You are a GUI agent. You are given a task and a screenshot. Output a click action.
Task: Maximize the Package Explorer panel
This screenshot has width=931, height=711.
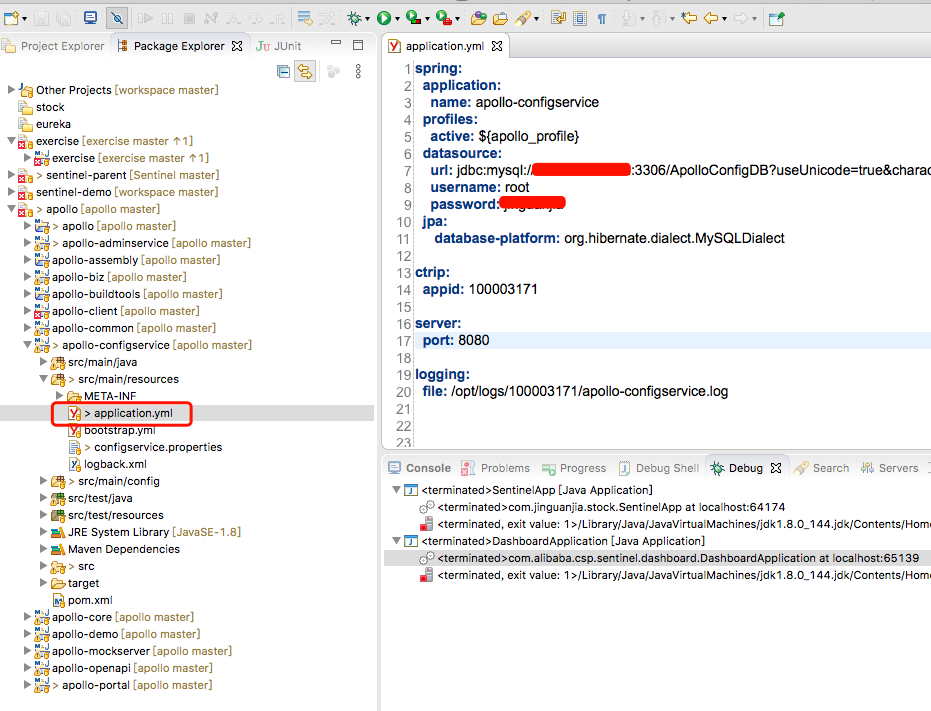click(x=358, y=45)
